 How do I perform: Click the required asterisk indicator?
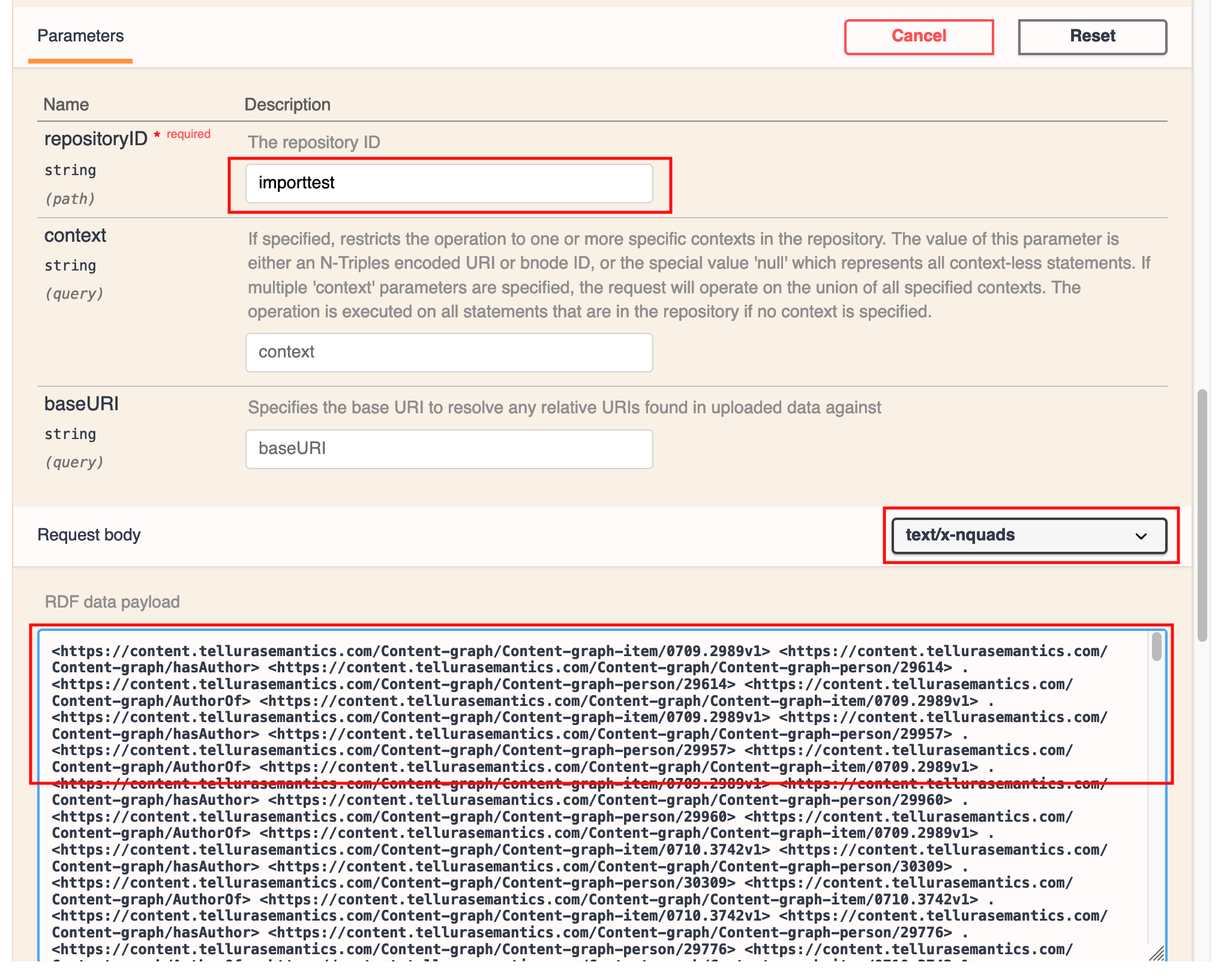tap(157, 135)
